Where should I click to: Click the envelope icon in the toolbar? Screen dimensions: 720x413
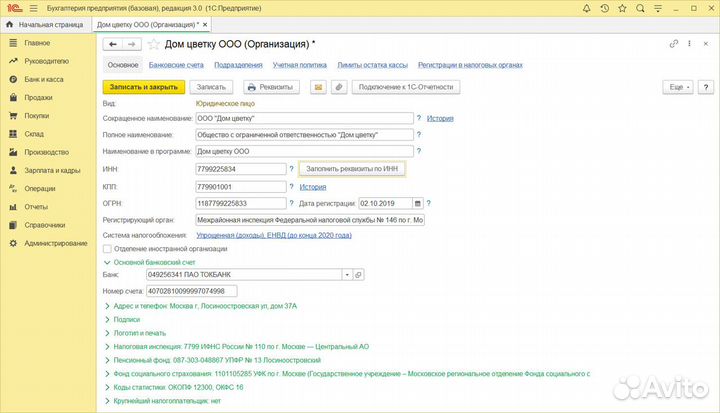point(319,87)
